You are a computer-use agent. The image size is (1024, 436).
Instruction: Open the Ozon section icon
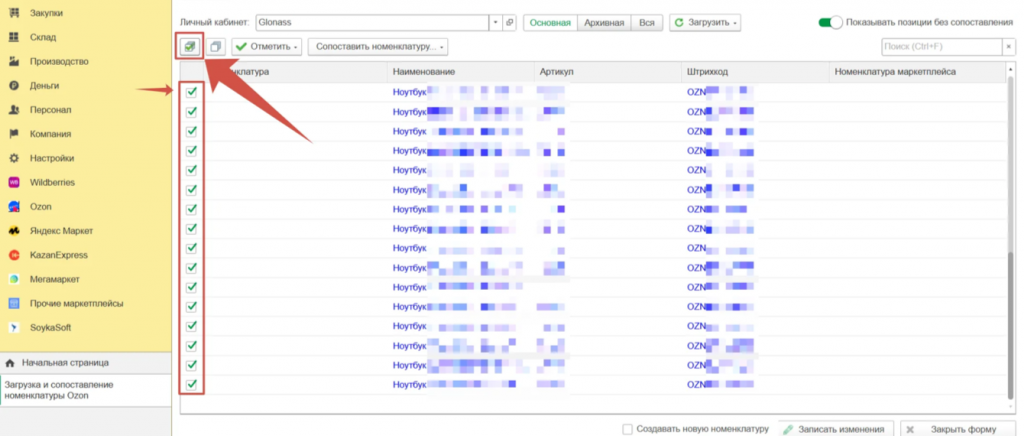click(14, 207)
